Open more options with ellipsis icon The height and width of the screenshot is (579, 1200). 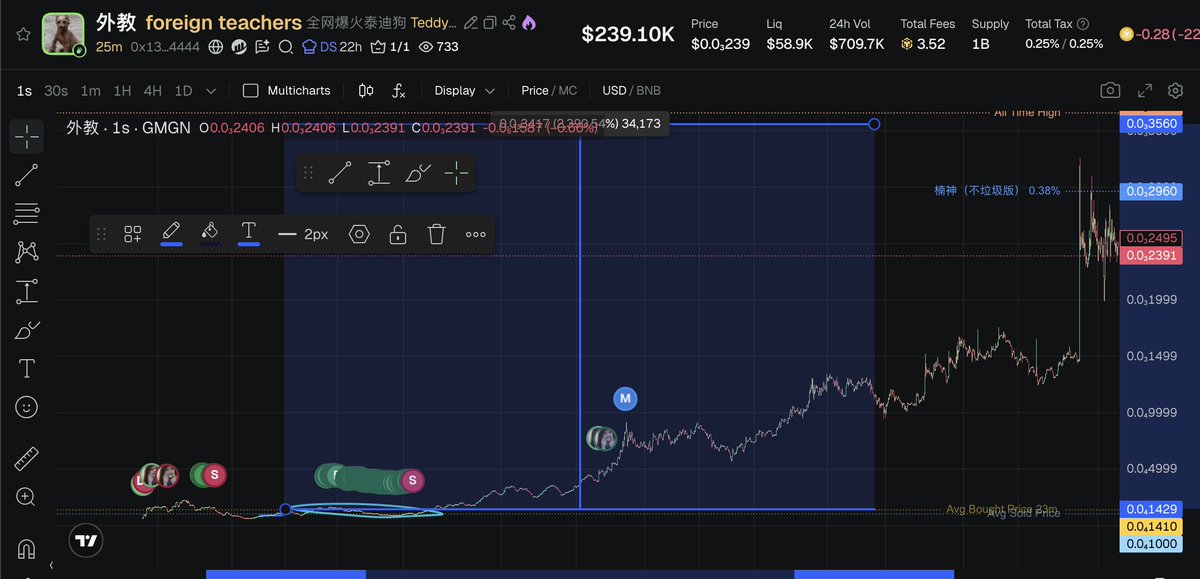(474, 233)
